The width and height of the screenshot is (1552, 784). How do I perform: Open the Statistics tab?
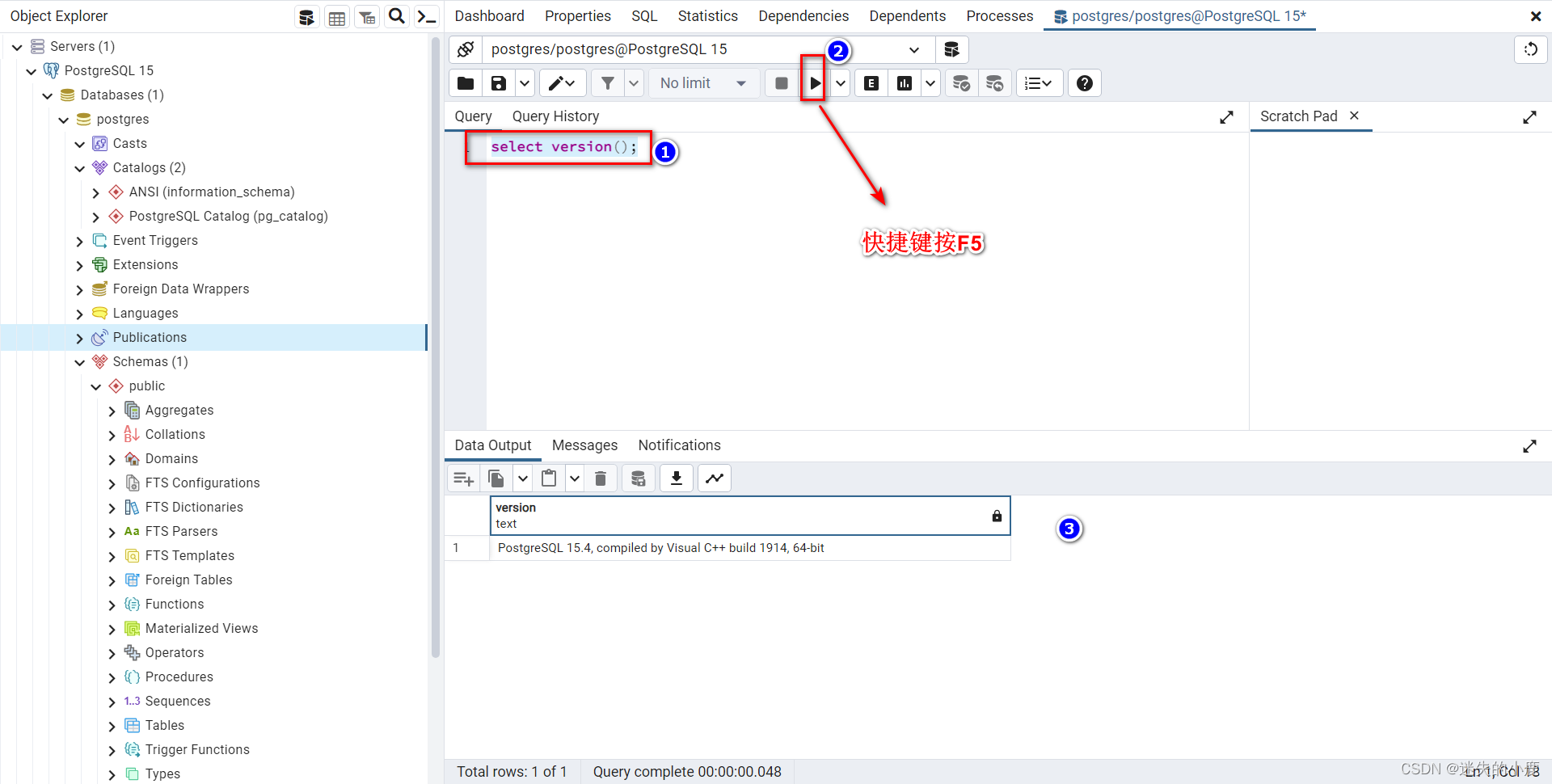(707, 16)
